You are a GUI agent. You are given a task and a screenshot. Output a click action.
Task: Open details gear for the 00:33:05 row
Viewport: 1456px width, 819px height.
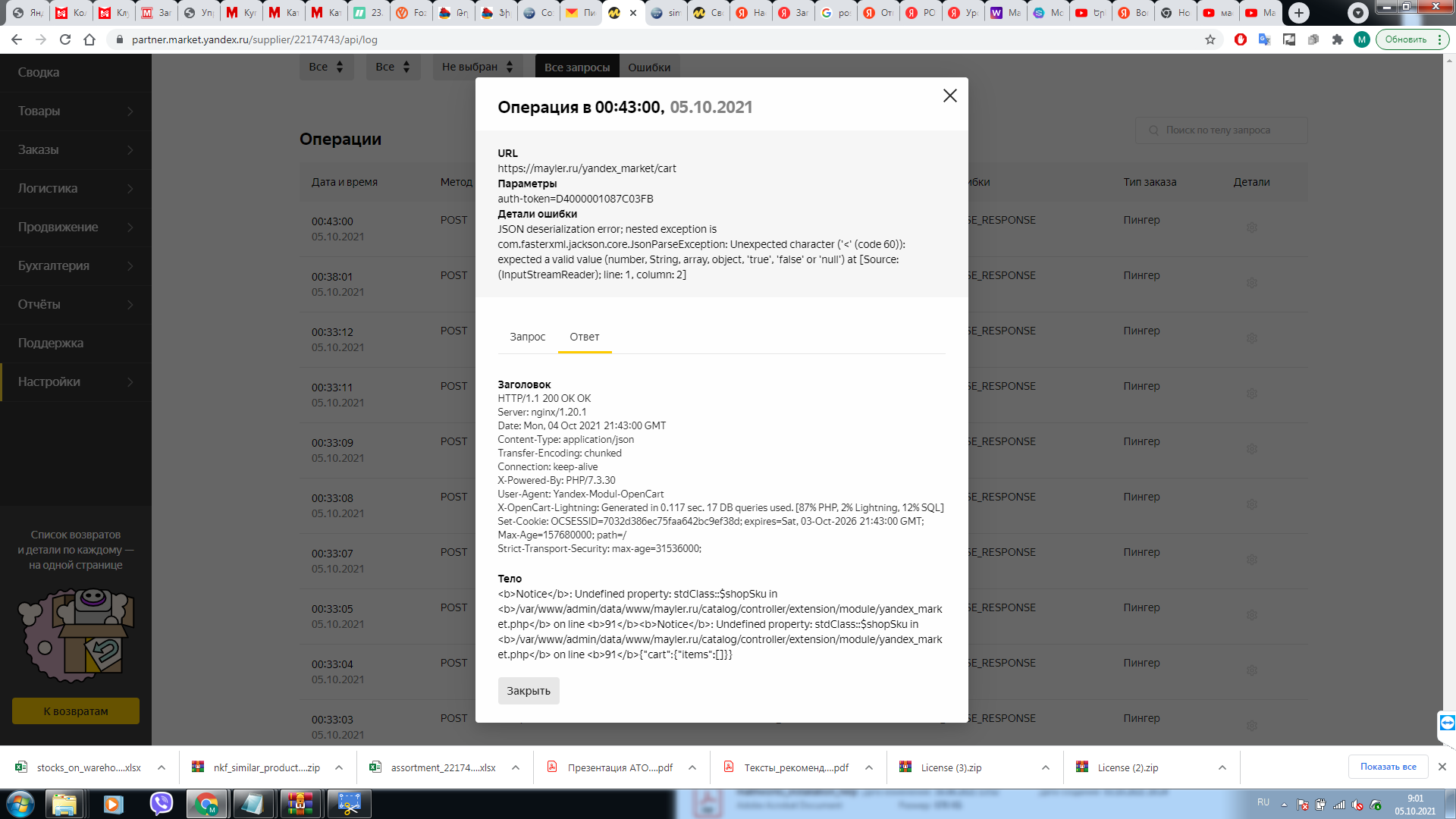point(1252,615)
